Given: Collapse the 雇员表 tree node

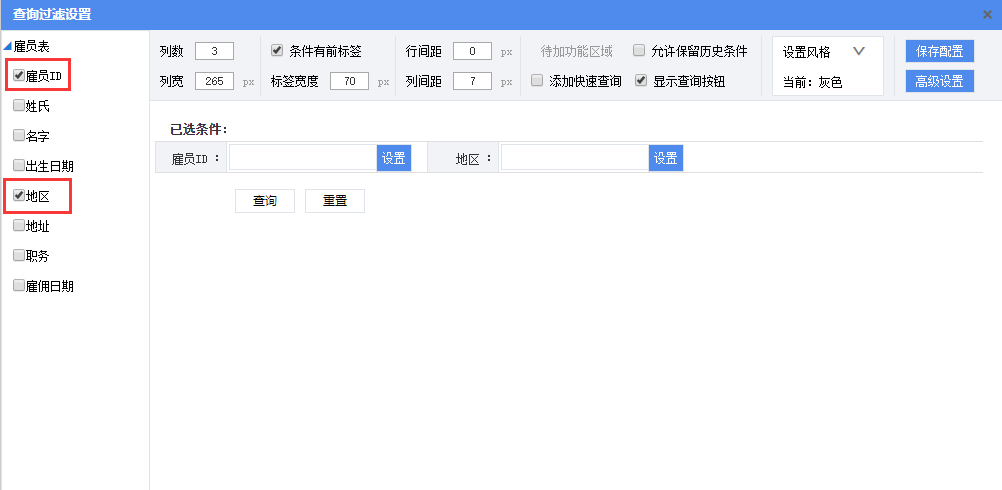Looking at the screenshot, I should click(8, 47).
